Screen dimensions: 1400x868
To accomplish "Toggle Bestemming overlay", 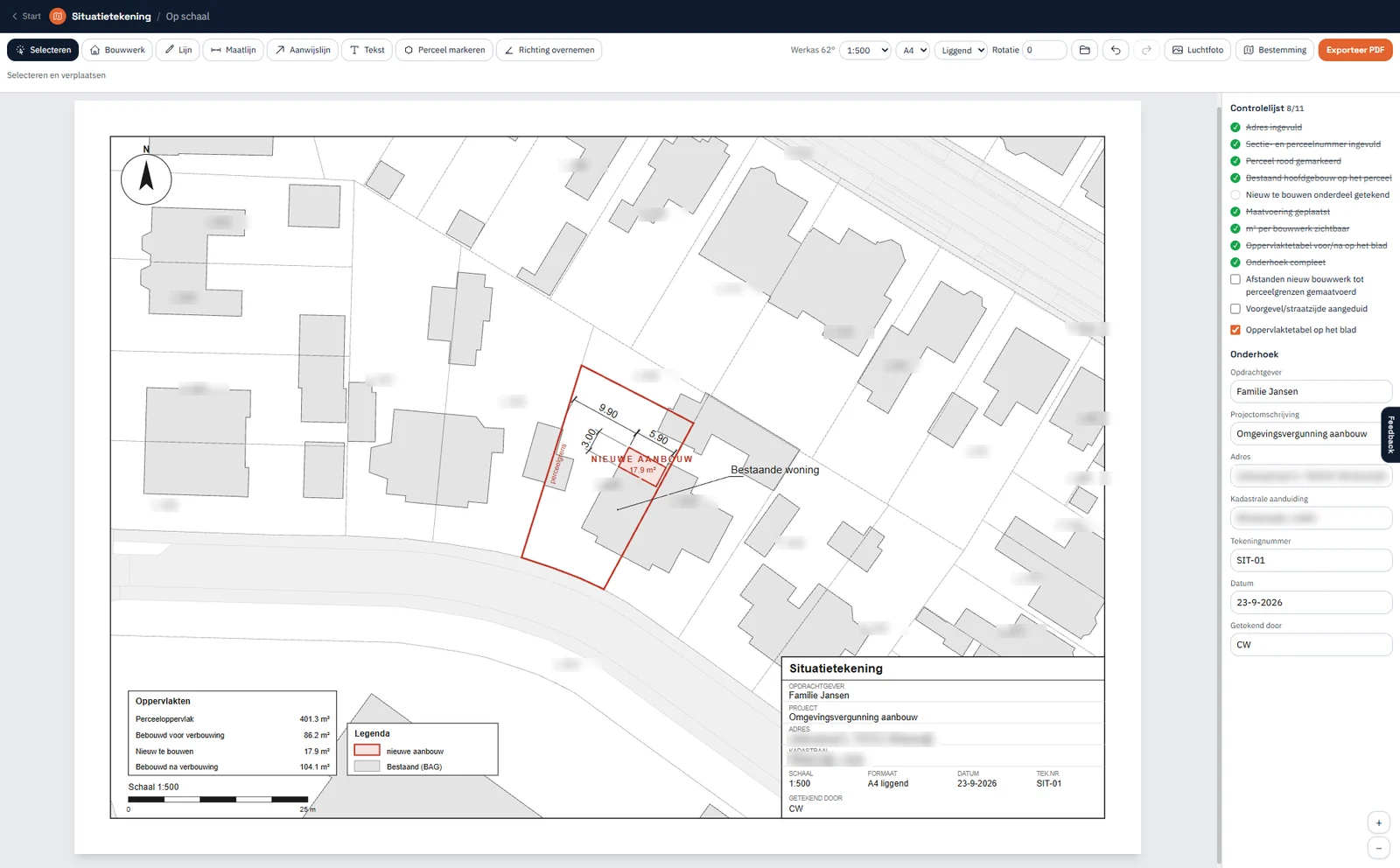I will 1275,50.
